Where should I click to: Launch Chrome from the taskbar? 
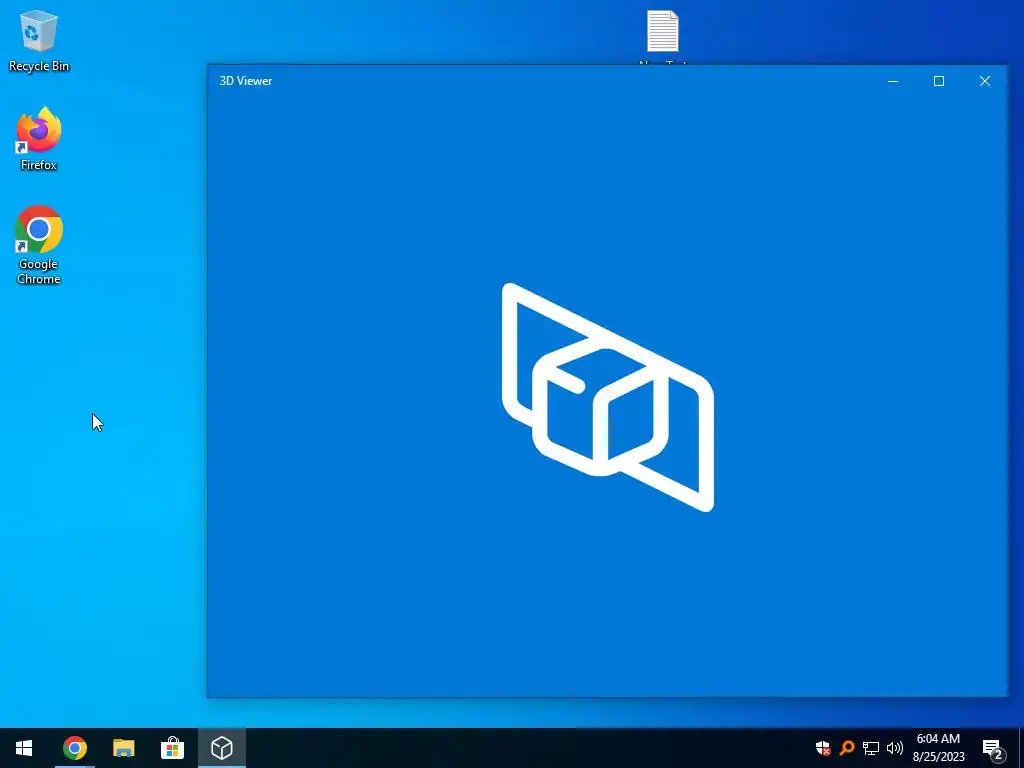(74, 748)
